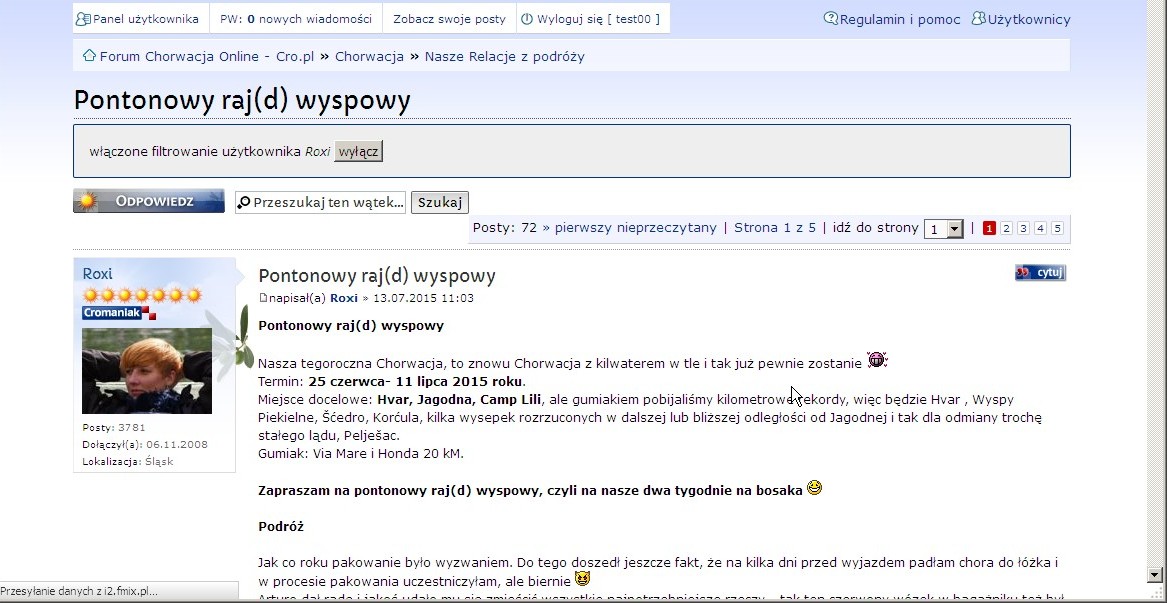Click the sun icon on the Odpowiedz button
This screenshot has height=603, width=1167.
click(88, 200)
